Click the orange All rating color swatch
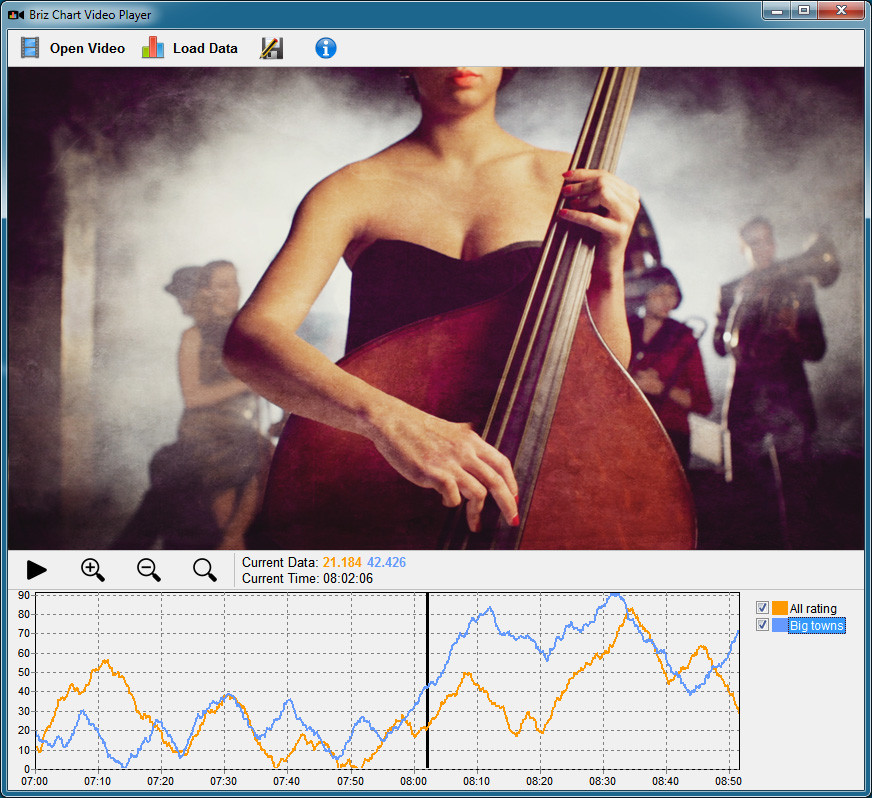872x798 pixels. pyautogui.click(x=780, y=608)
